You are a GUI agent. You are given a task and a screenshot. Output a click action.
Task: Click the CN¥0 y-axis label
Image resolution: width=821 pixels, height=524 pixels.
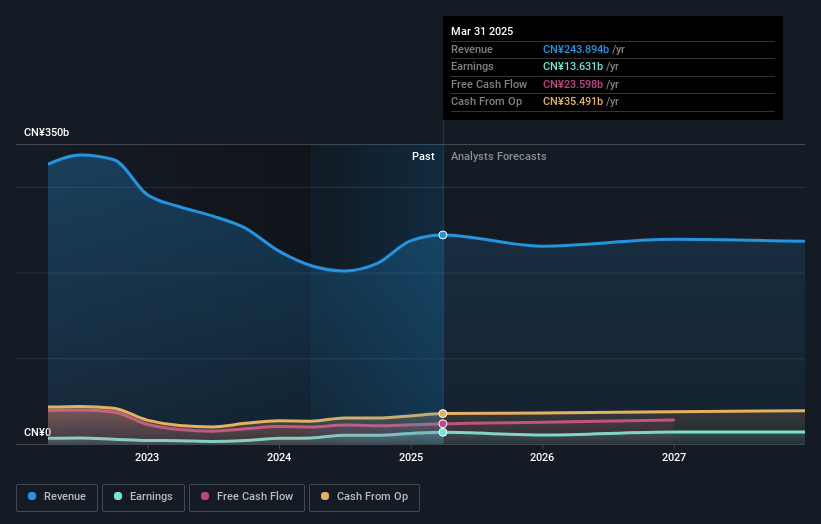[x=38, y=432]
